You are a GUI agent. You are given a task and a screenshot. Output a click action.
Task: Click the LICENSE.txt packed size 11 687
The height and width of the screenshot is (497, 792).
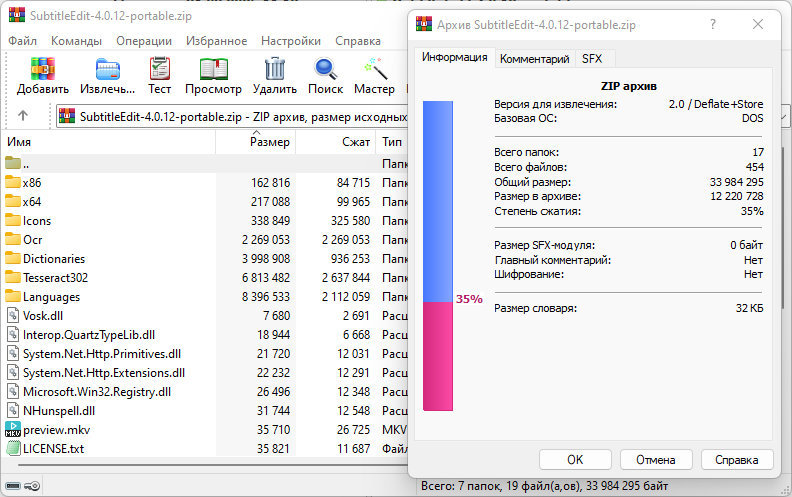point(354,449)
